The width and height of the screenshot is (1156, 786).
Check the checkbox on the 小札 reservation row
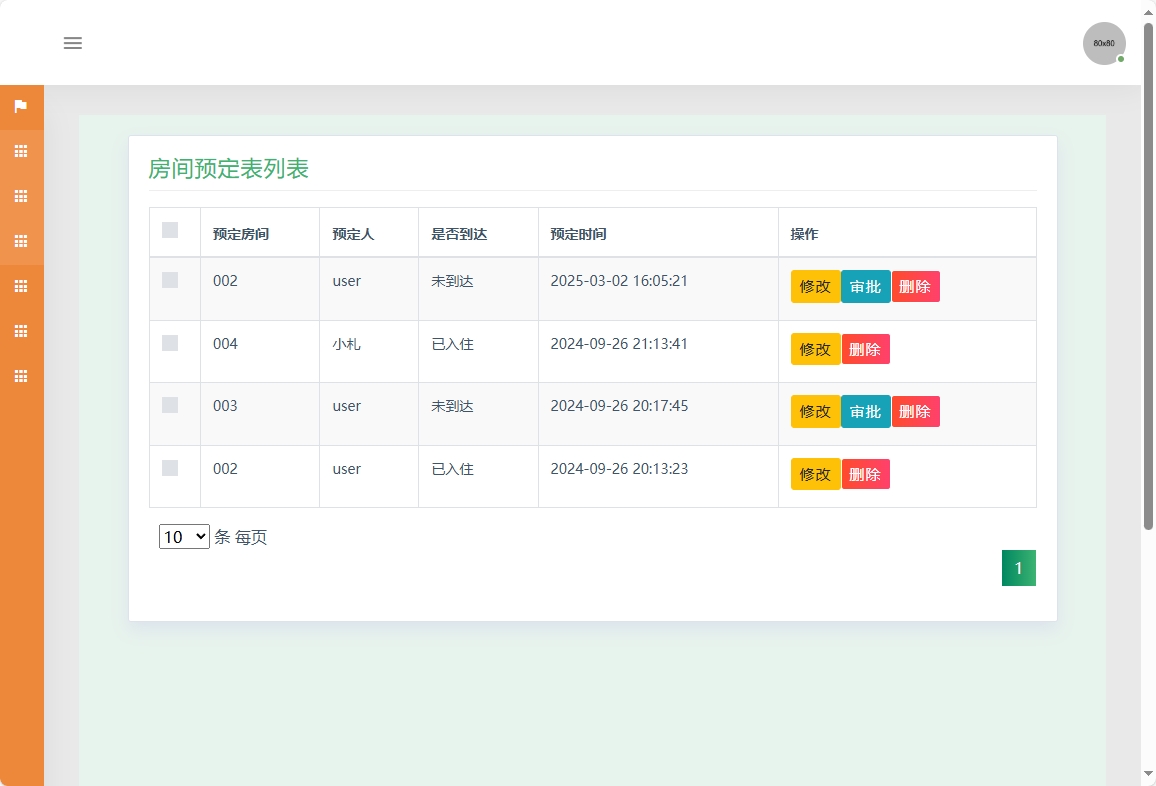(169, 343)
